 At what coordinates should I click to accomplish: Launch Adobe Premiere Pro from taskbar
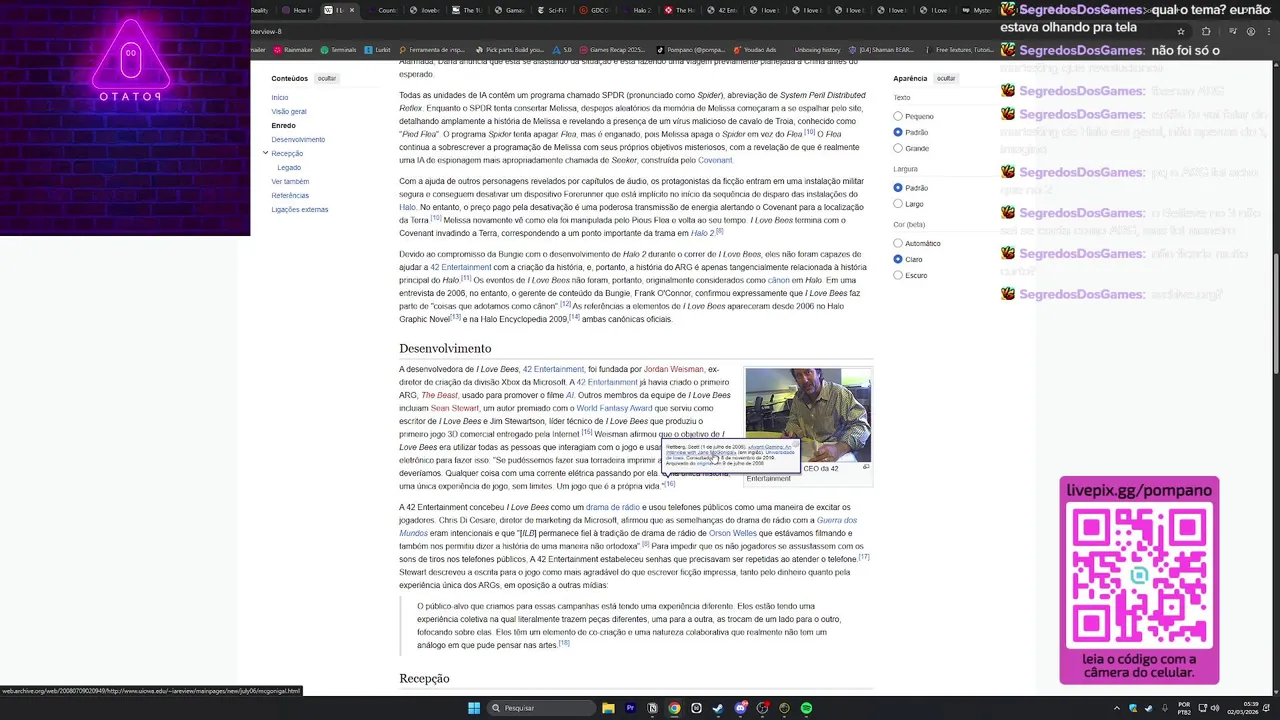pyautogui.click(x=630, y=708)
